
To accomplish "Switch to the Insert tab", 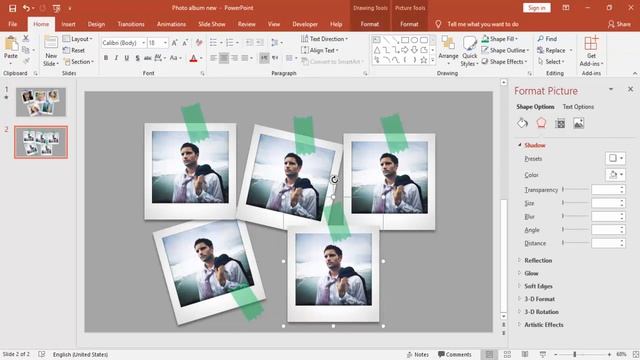I will 68,24.
